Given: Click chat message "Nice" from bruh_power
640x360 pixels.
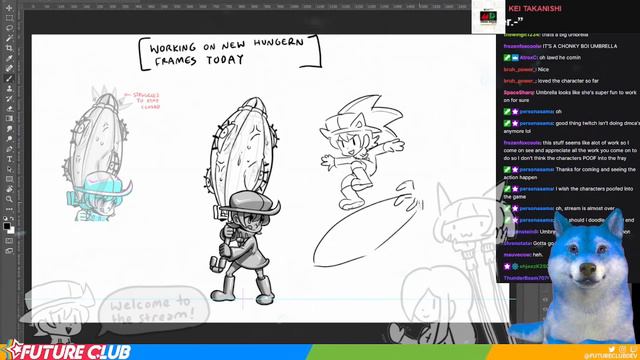Looking at the screenshot, I should [543, 69].
